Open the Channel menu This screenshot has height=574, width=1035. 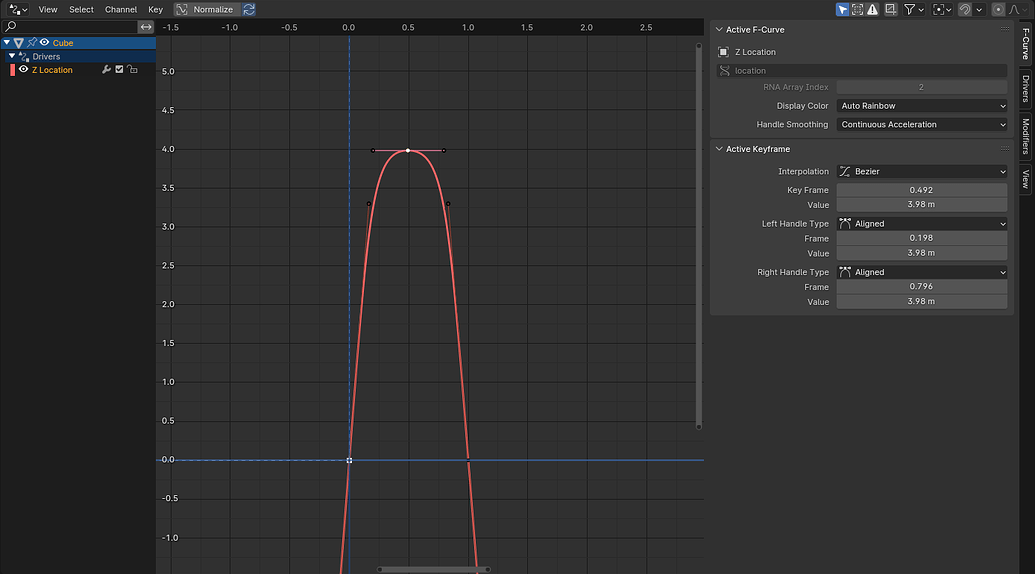coord(121,9)
